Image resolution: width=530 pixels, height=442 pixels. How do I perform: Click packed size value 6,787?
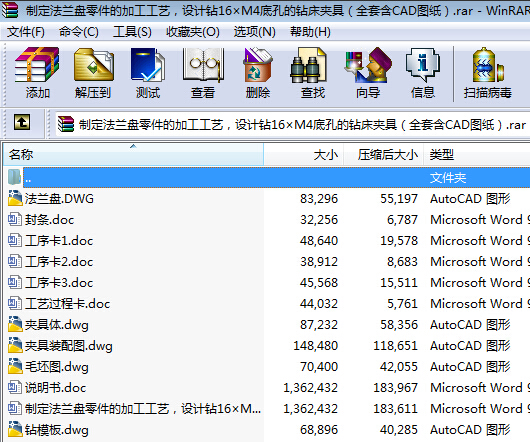tap(402, 220)
